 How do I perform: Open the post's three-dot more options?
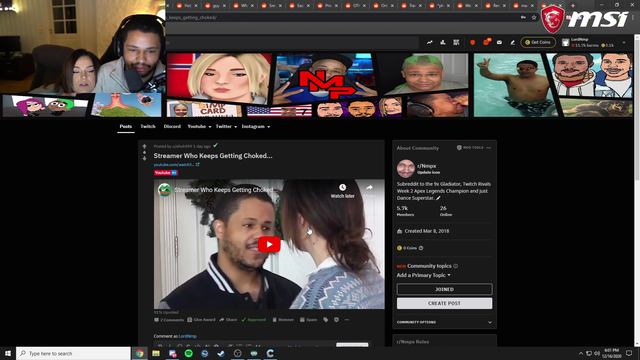click(347, 320)
